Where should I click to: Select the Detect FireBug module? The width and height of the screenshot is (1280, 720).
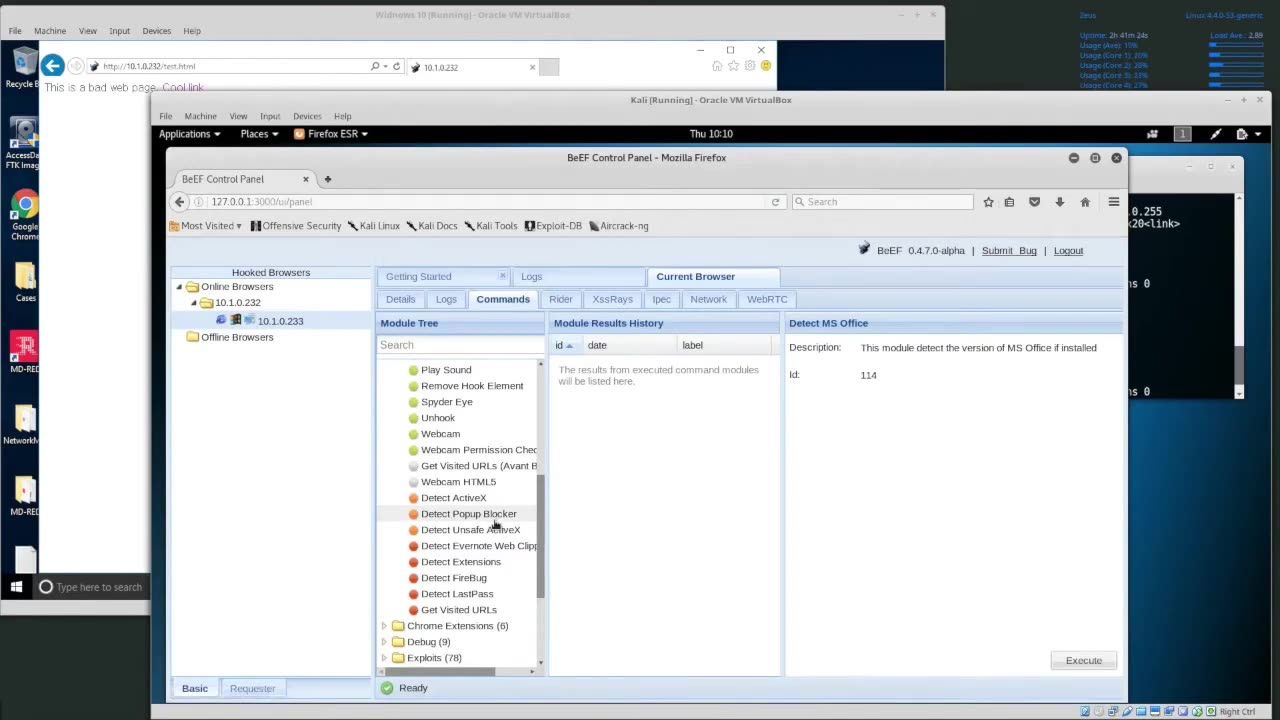point(454,578)
